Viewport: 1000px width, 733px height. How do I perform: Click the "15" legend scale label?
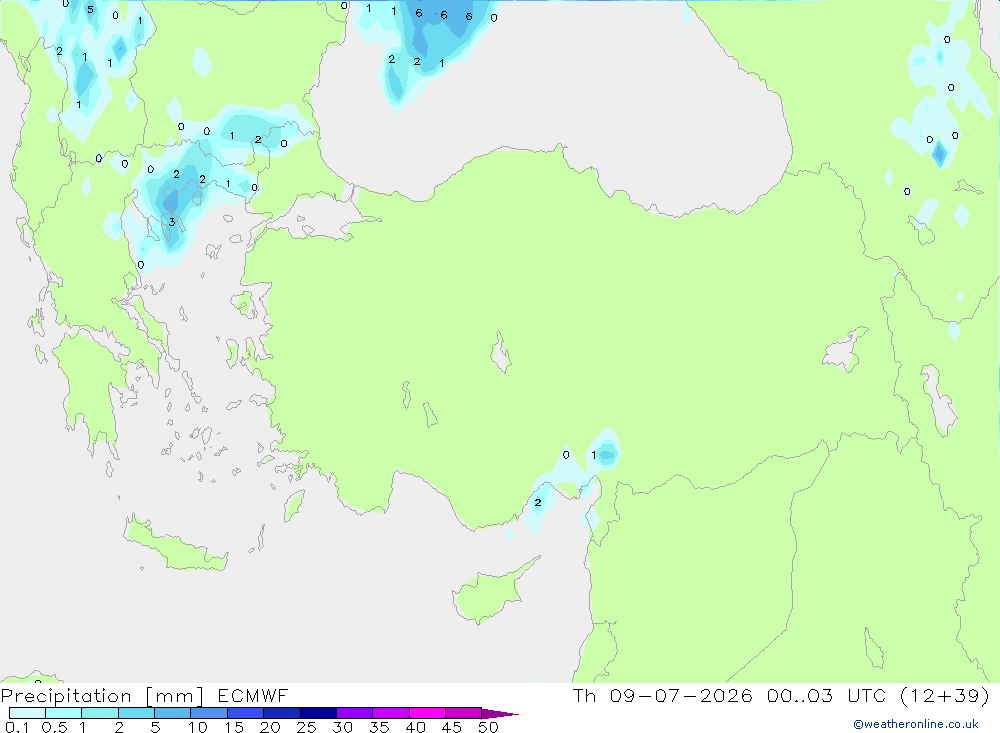234,727
